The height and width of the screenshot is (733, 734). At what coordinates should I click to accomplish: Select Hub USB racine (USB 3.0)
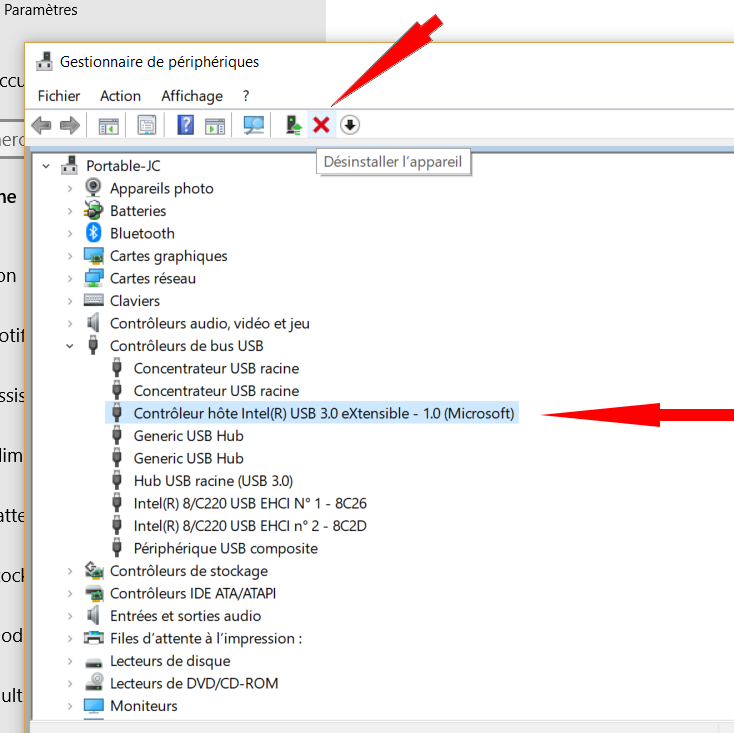[x=213, y=481]
